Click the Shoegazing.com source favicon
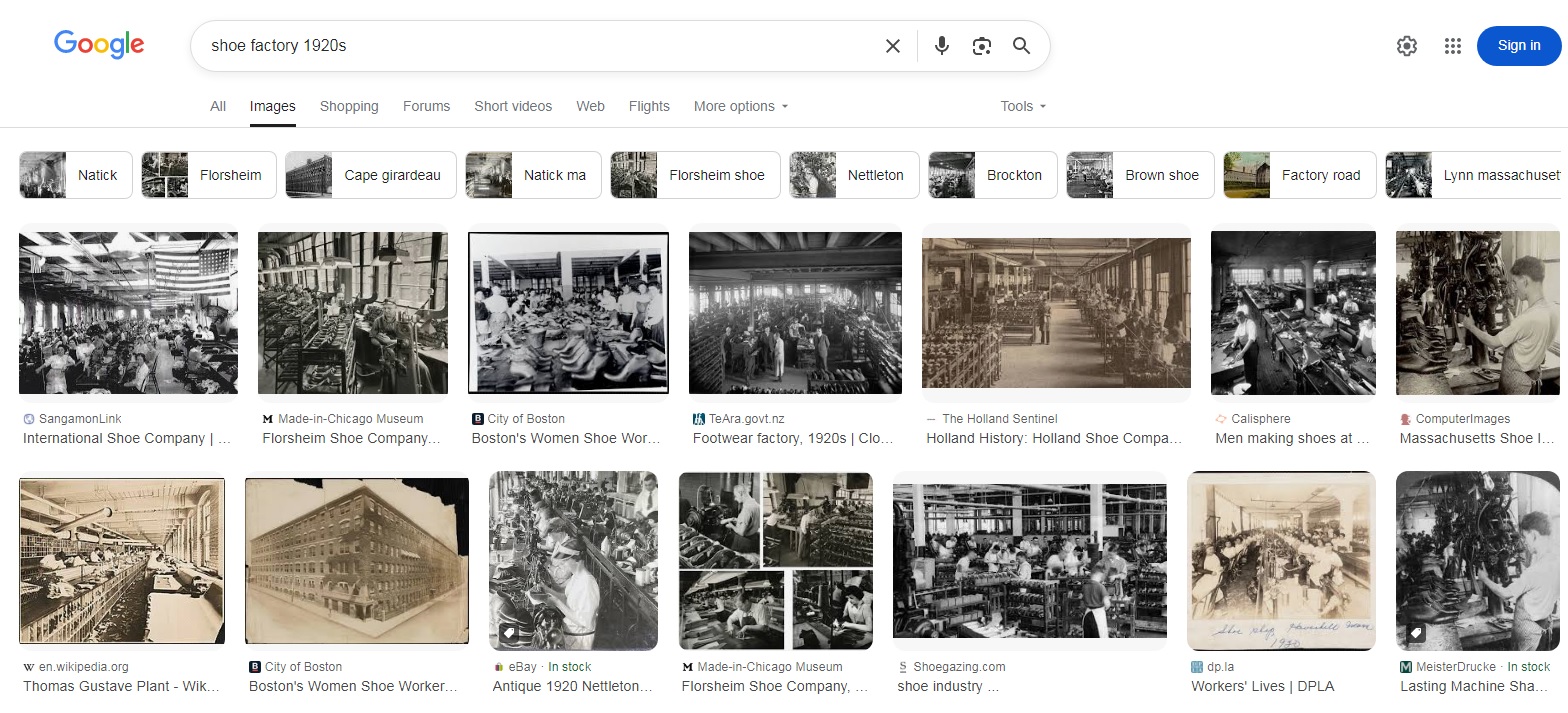Viewport: 1568px width, 713px height. (x=903, y=667)
